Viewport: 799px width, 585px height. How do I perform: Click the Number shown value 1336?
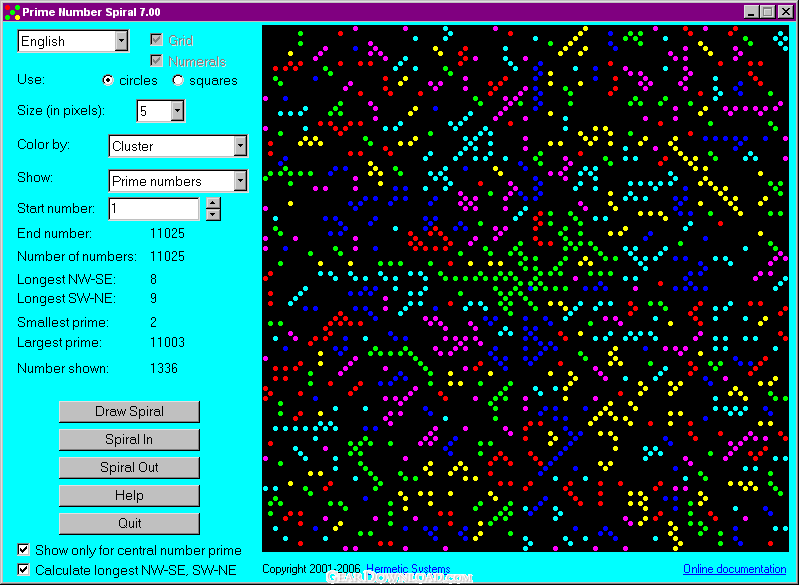(164, 368)
